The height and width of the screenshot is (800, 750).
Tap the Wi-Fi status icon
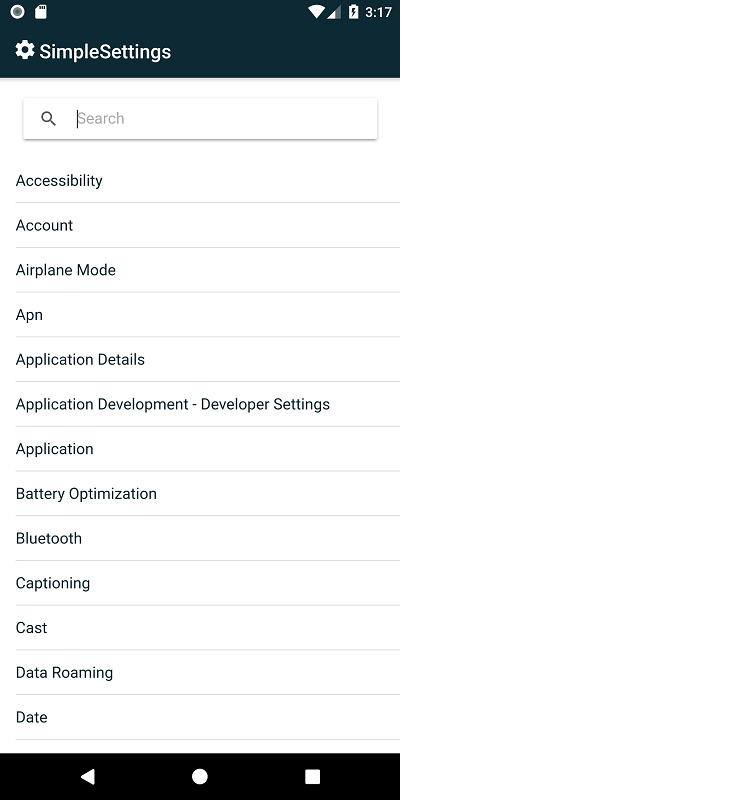[316, 12]
